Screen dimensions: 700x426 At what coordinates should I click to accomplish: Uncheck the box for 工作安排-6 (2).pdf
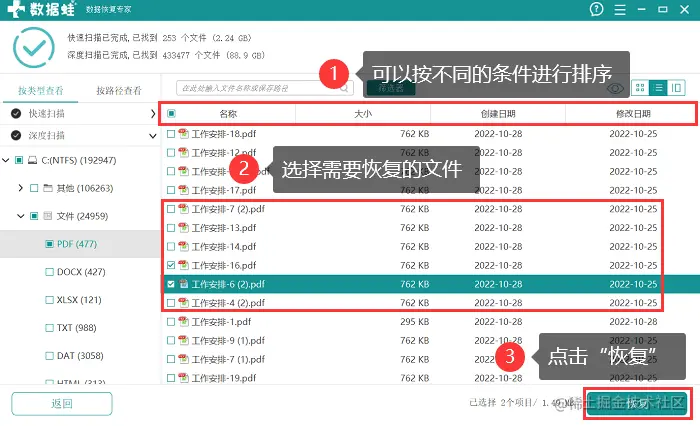tap(171, 284)
